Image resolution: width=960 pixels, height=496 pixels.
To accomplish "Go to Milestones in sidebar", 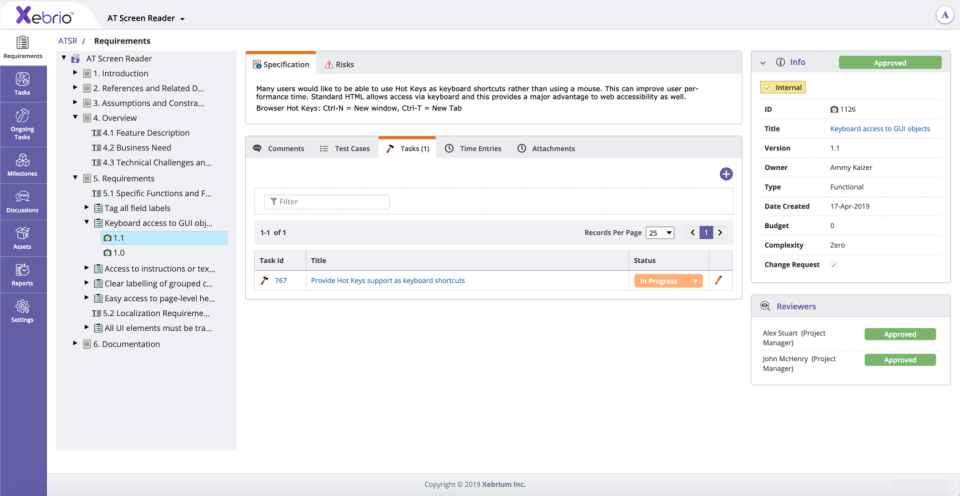I will coord(23,165).
